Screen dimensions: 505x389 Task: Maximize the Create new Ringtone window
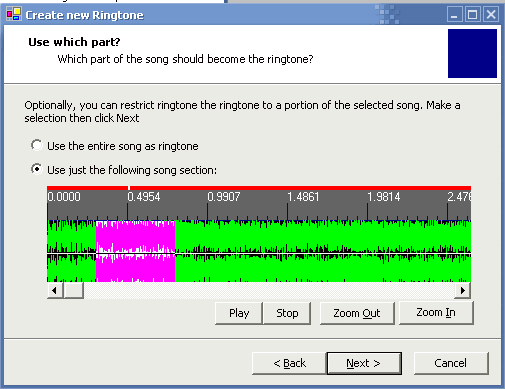click(x=473, y=15)
